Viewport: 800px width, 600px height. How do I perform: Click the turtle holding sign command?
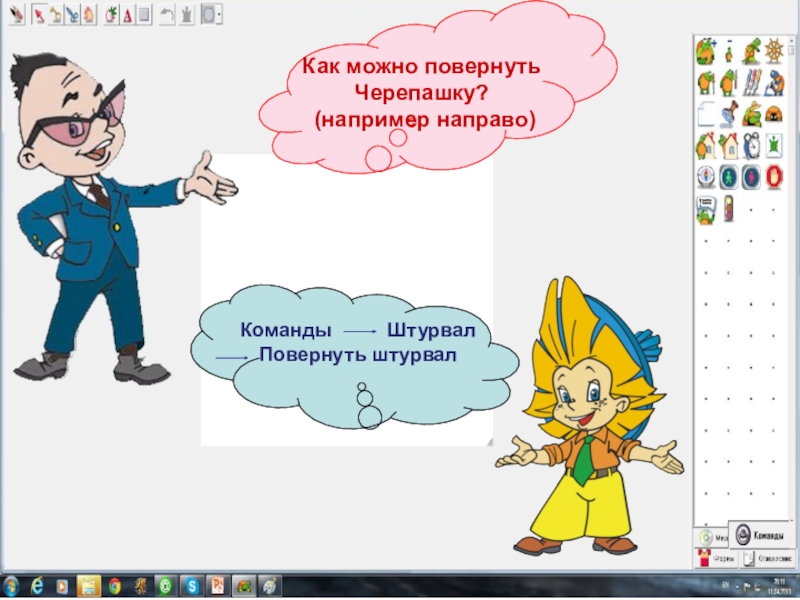(x=707, y=209)
